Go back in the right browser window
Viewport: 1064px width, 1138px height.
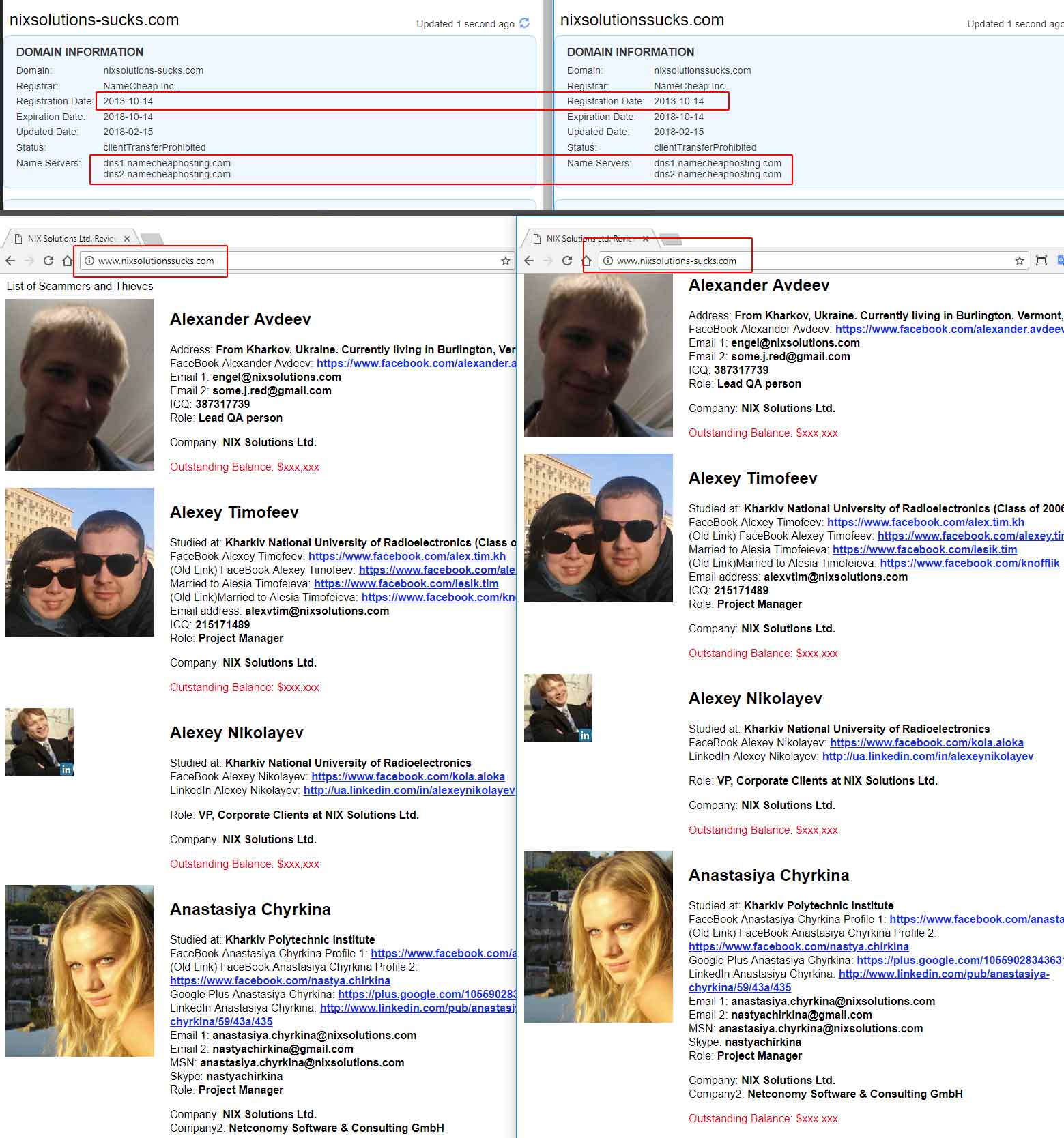coord(529,261)
